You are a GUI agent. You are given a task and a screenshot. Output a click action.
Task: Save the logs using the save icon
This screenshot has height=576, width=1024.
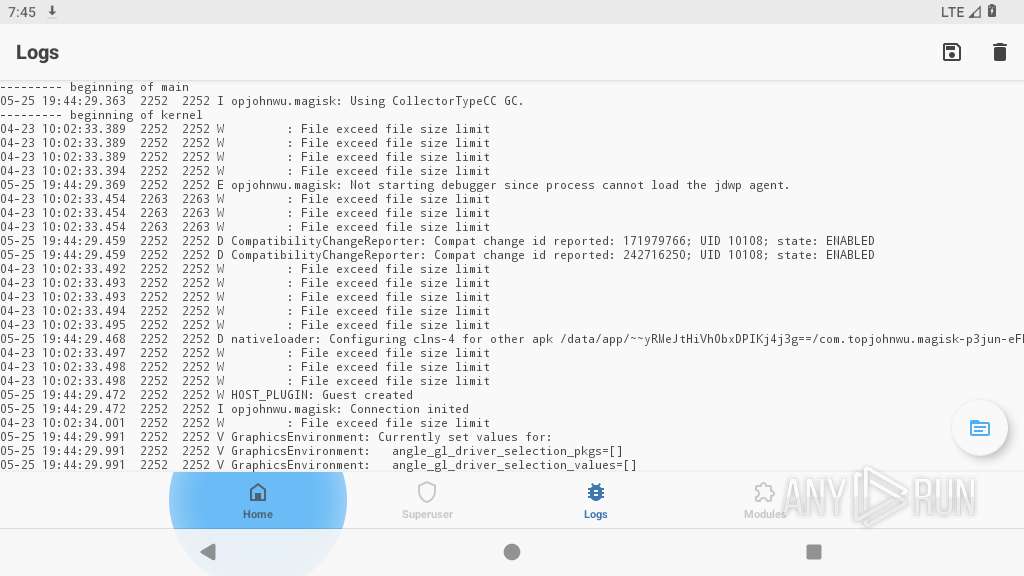(952, 52)
